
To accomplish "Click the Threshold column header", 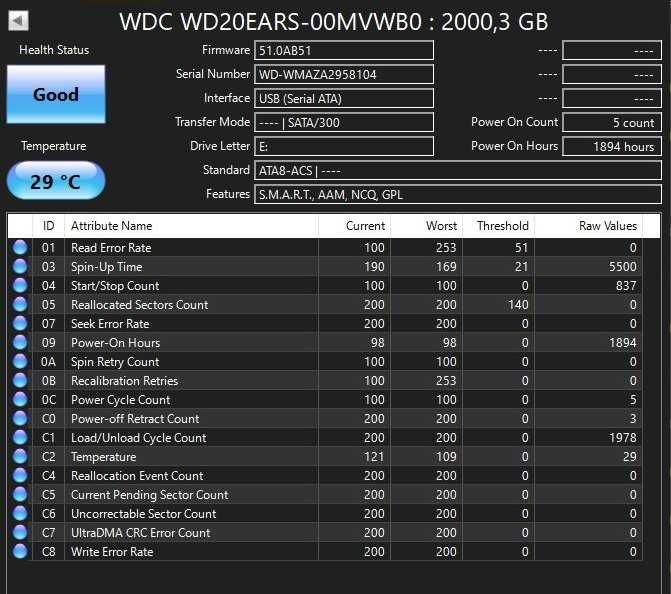I will click(498, 226).
